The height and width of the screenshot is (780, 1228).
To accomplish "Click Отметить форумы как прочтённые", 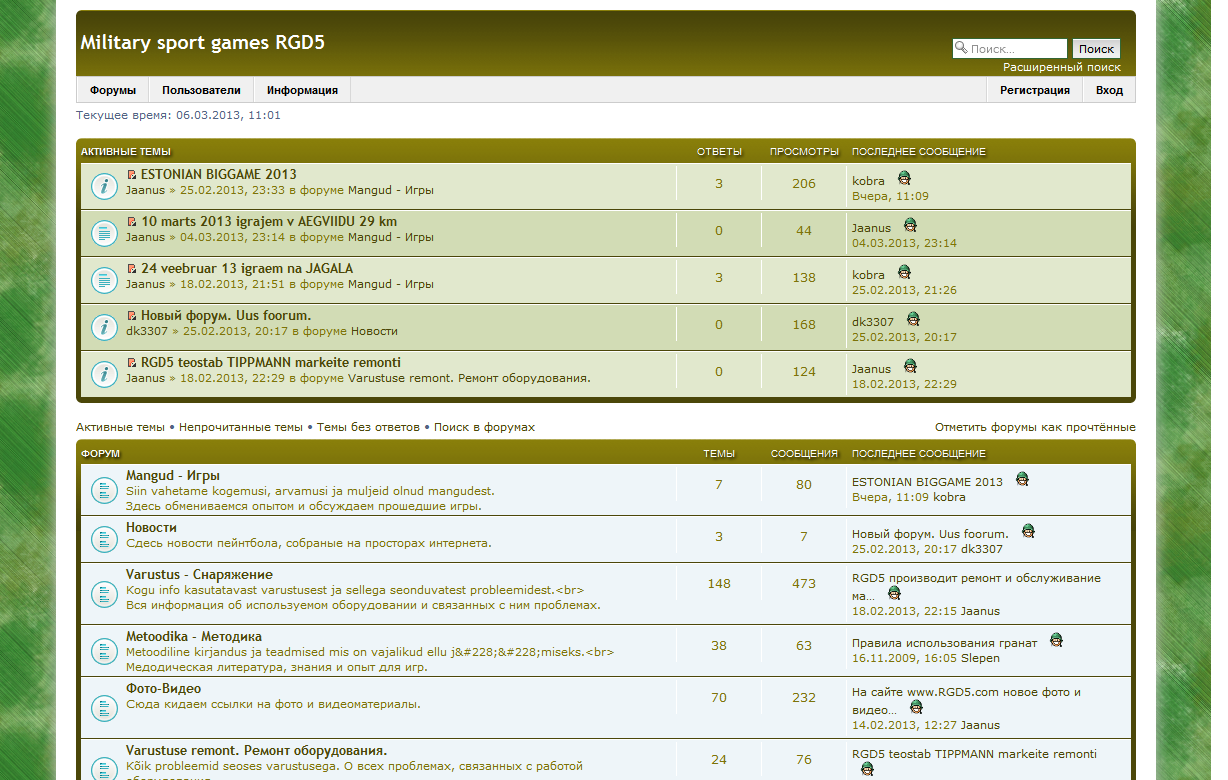I will (1035, 427).
